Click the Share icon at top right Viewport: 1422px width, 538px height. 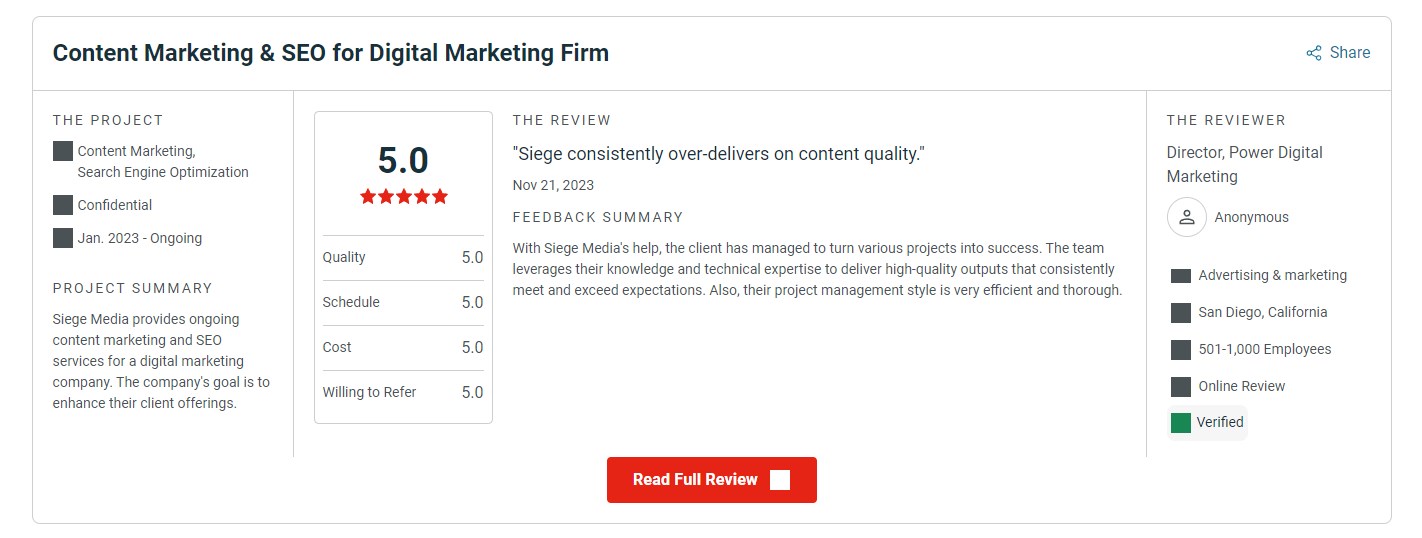click(1314, 53)
